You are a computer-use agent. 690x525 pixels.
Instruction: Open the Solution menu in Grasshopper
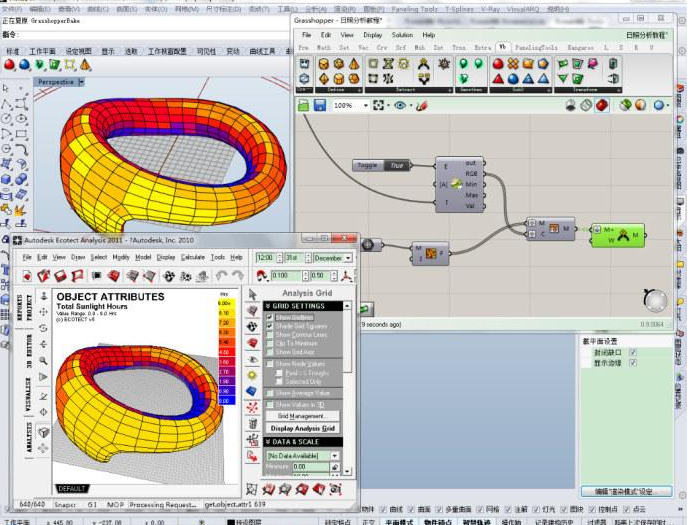[402, 35]
